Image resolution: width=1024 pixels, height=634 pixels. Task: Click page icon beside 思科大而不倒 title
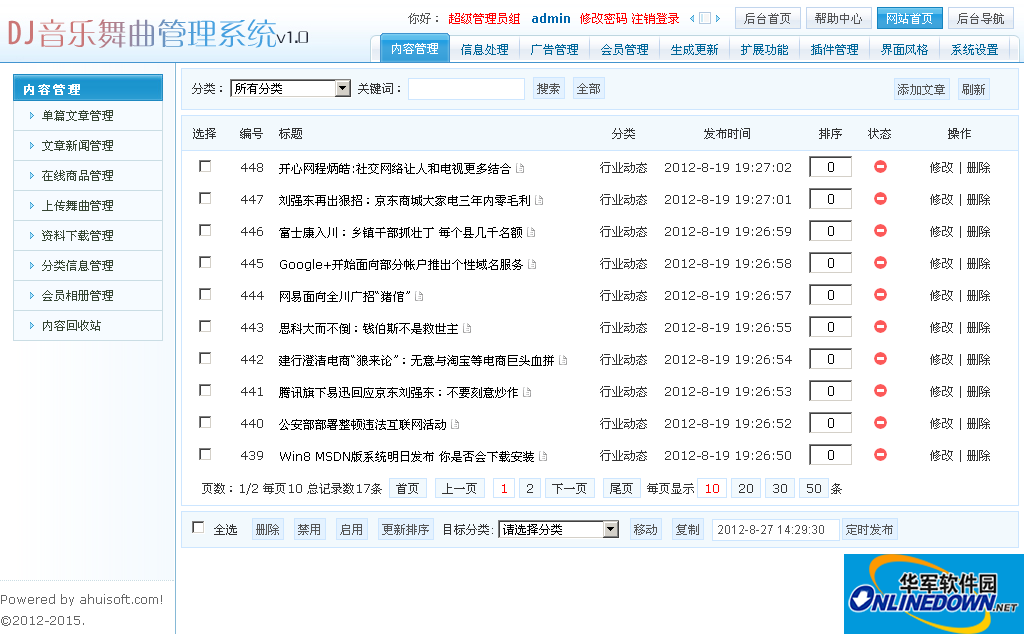[x=467, y=328]
